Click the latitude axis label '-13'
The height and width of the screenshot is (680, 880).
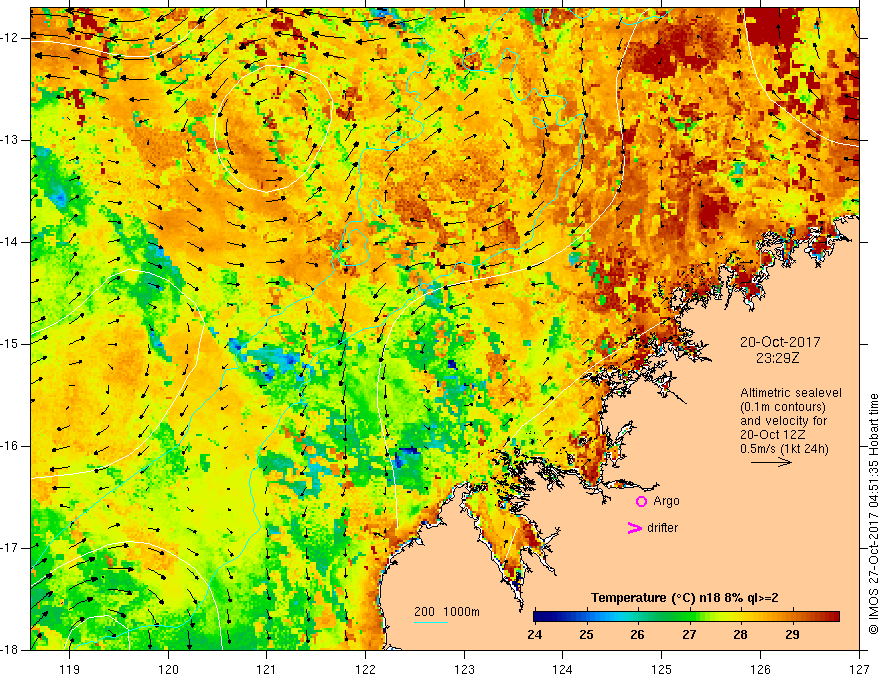[x=10, y=140]
